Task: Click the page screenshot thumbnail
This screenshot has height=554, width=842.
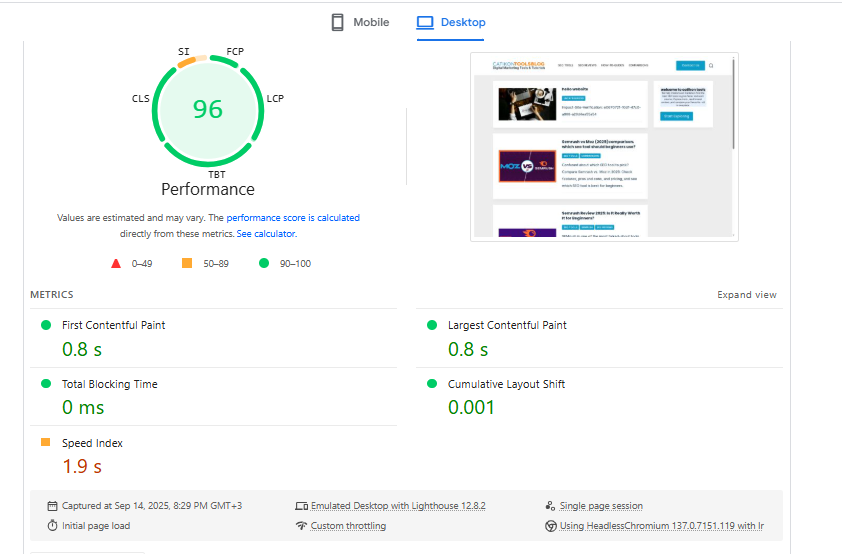Action: point(604,146)
